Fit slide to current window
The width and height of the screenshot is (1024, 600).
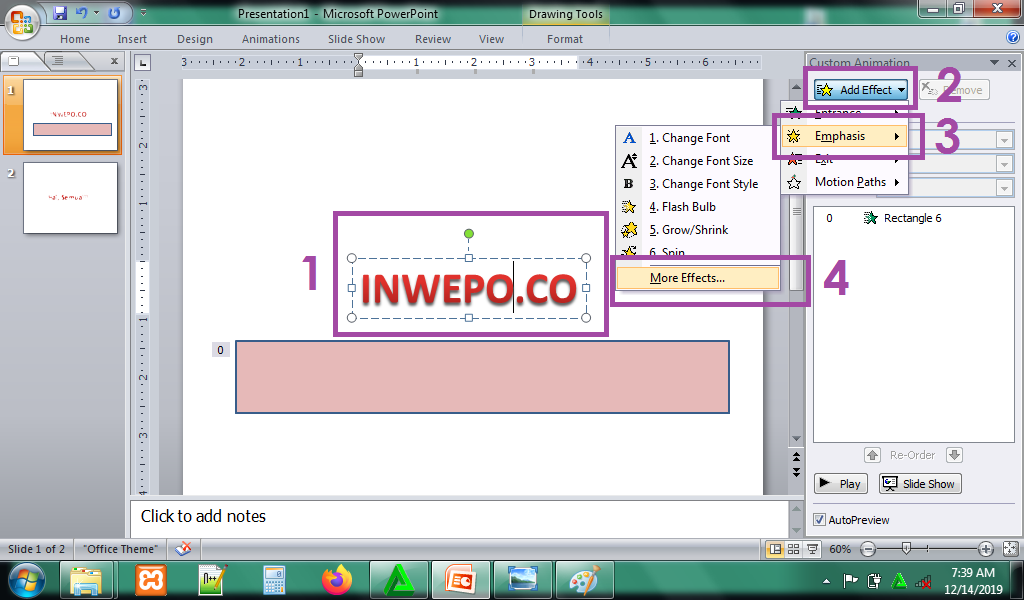point(1010,549)
